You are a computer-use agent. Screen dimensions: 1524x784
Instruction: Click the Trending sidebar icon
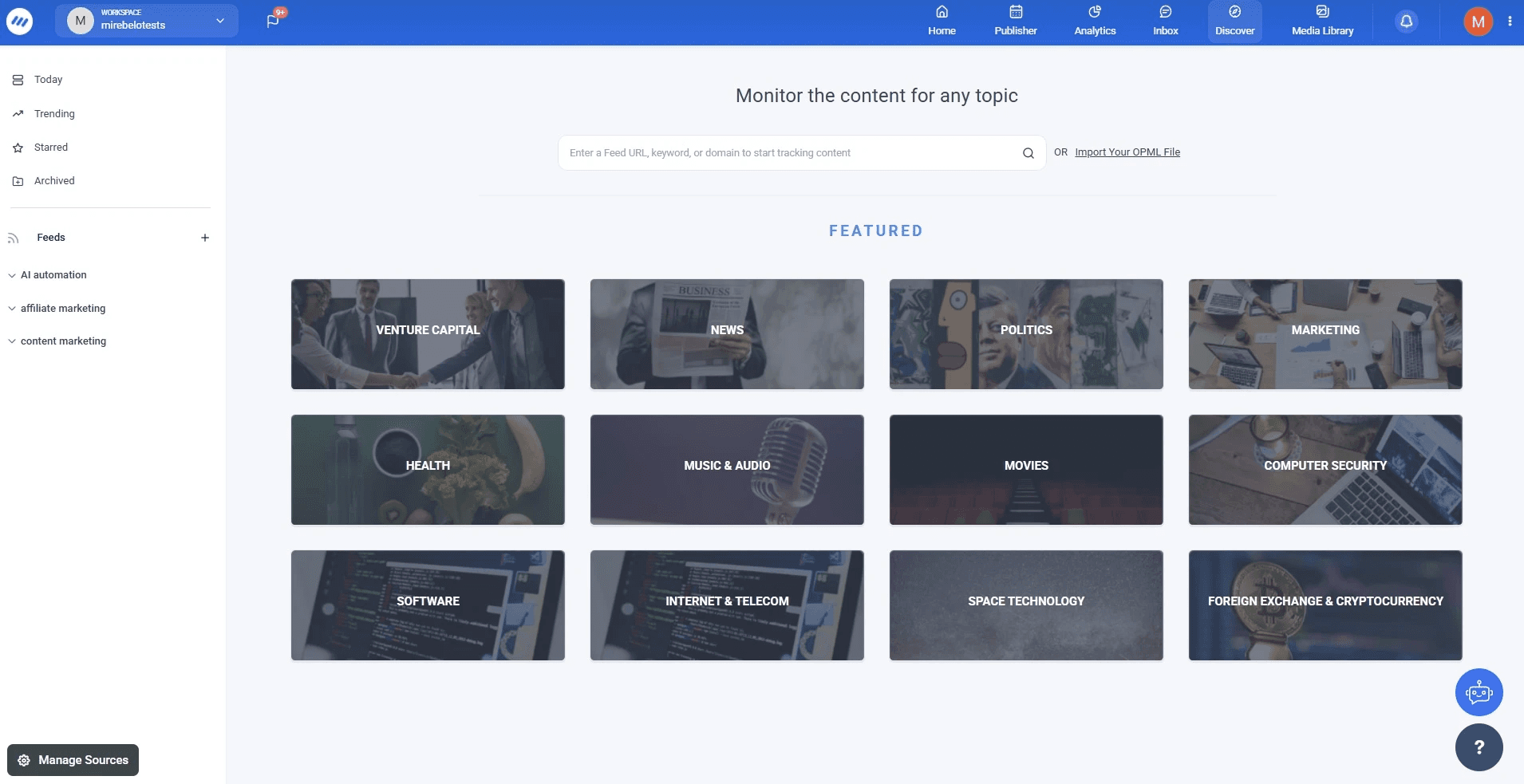coord(18,113)
